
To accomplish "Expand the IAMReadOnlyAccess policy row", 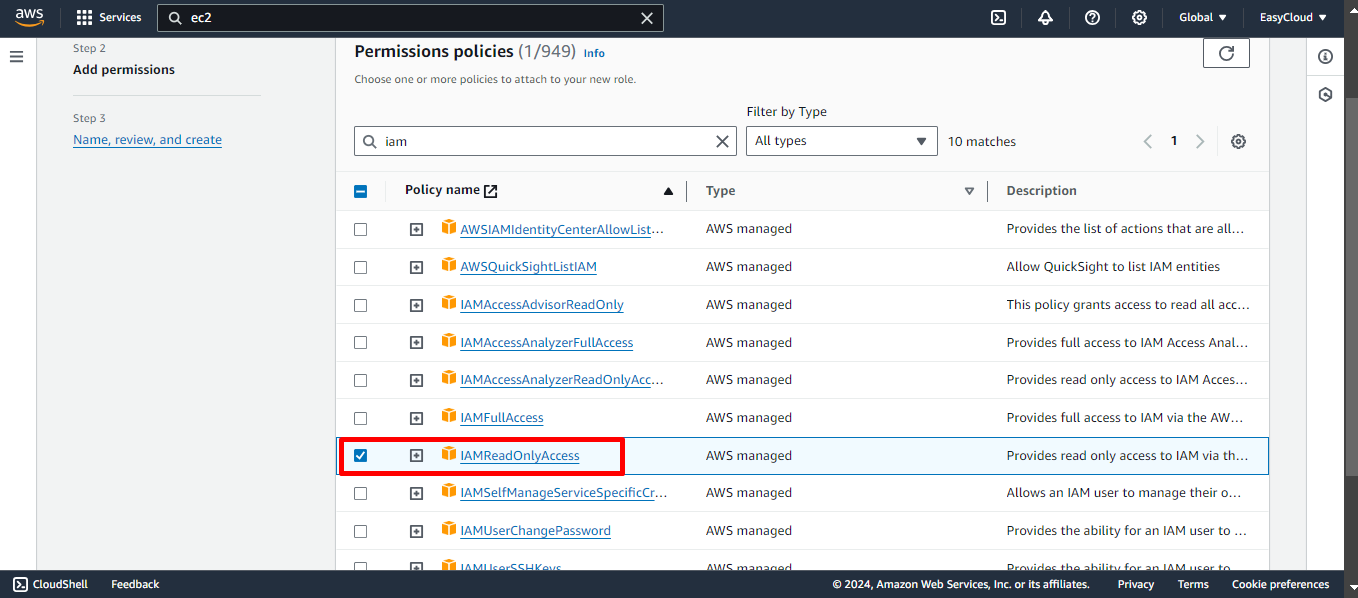I will (x=417, y=455).
